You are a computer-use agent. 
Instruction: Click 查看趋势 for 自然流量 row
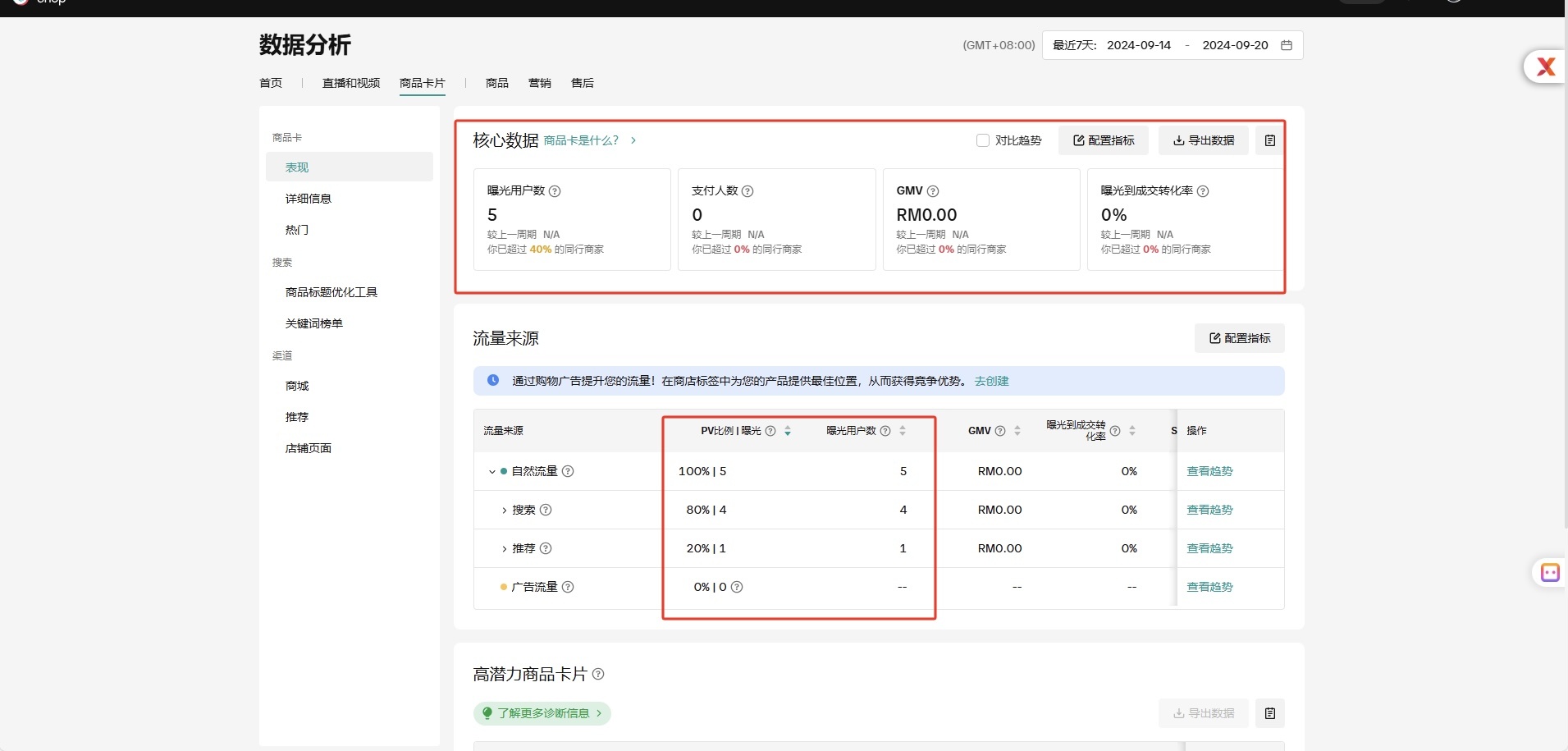[1209, 471]
